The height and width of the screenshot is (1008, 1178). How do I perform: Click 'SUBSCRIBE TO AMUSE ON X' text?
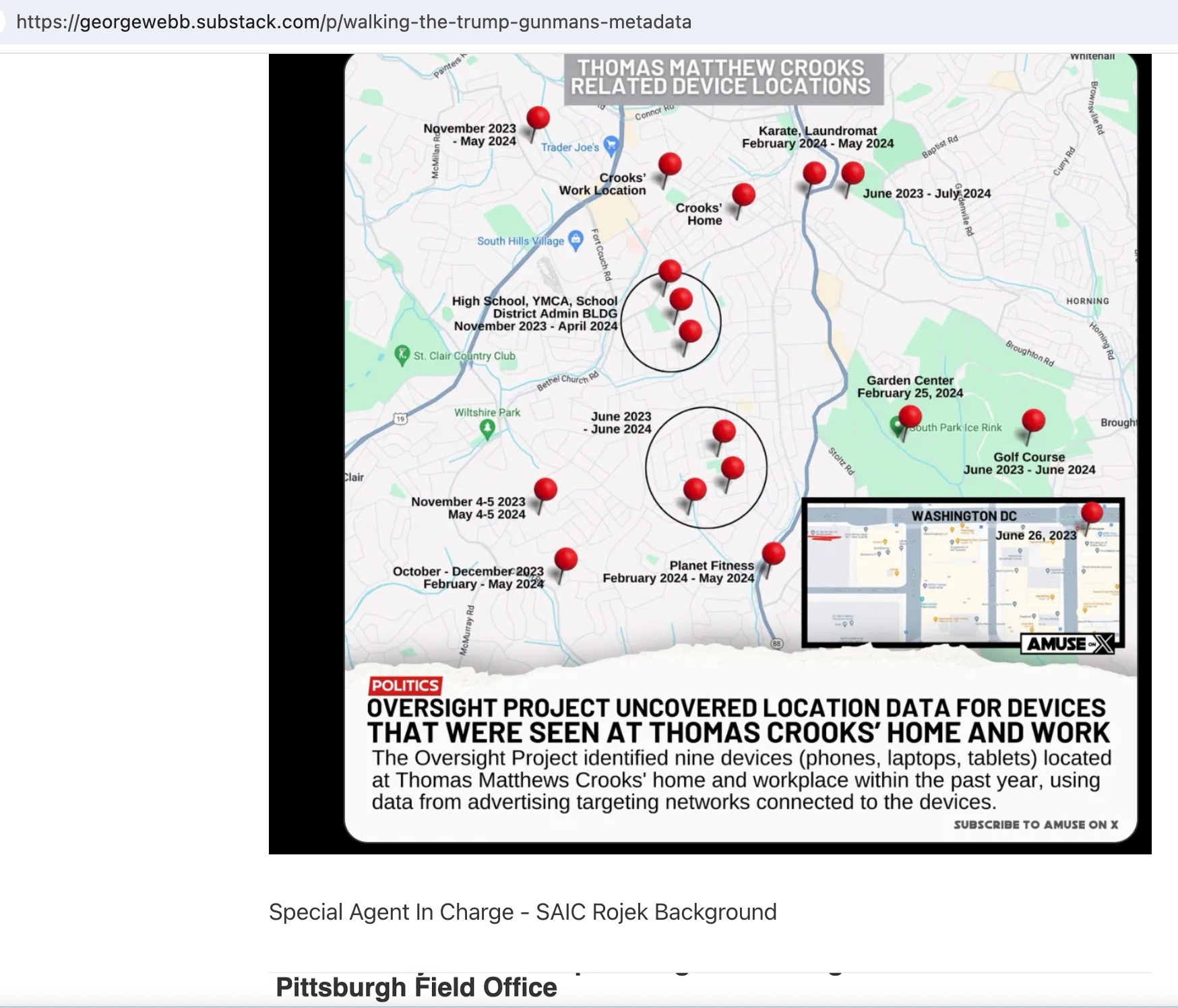click(x=1036, y=825)
